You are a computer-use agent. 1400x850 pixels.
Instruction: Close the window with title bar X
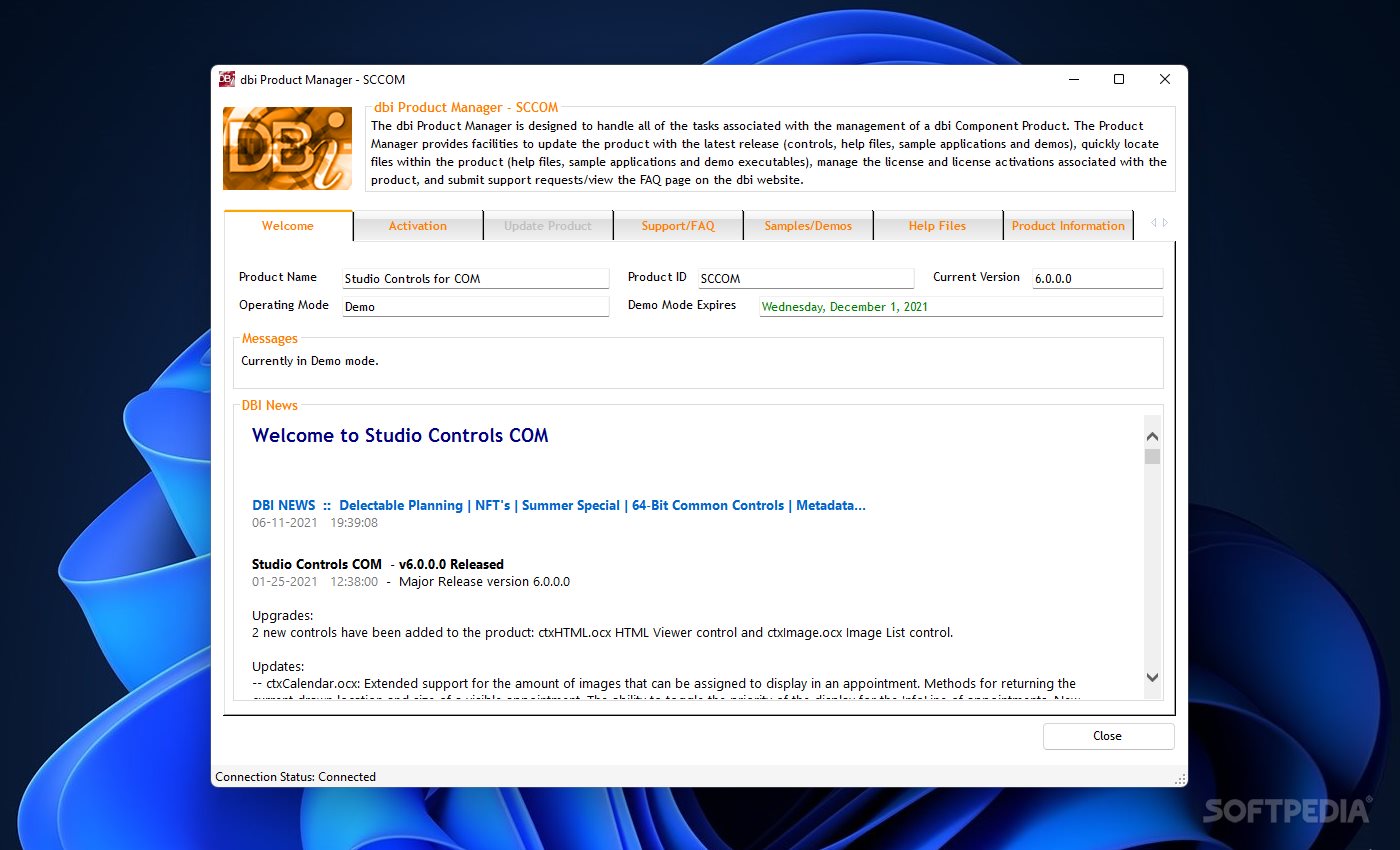tap(1165, 79)
